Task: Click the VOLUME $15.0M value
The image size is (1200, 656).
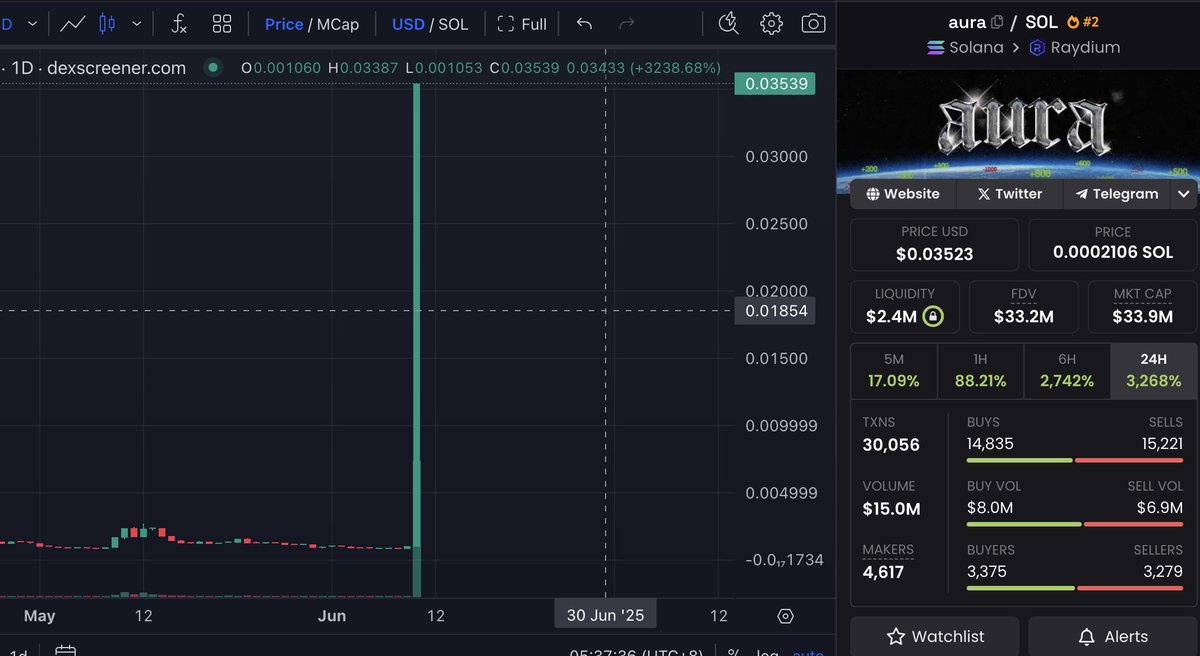Action: [891, 509]
